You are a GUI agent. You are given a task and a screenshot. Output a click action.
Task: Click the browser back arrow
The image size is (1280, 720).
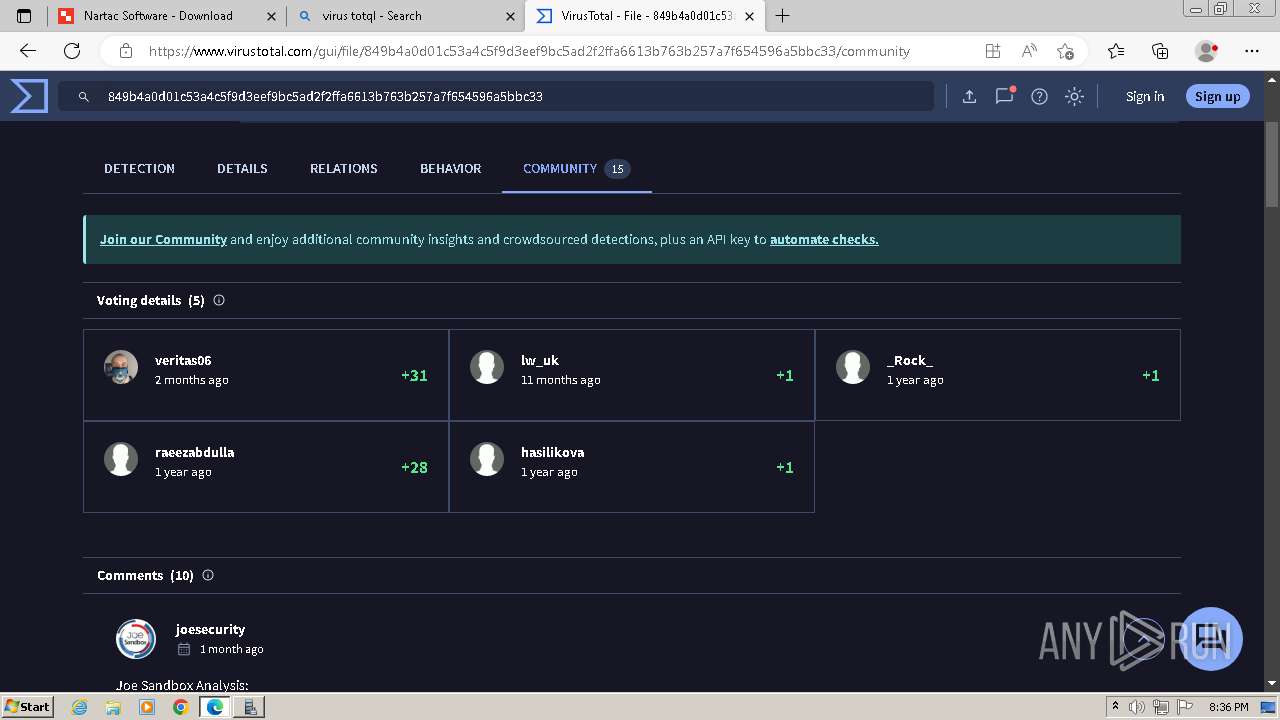(x=28, y=51)
